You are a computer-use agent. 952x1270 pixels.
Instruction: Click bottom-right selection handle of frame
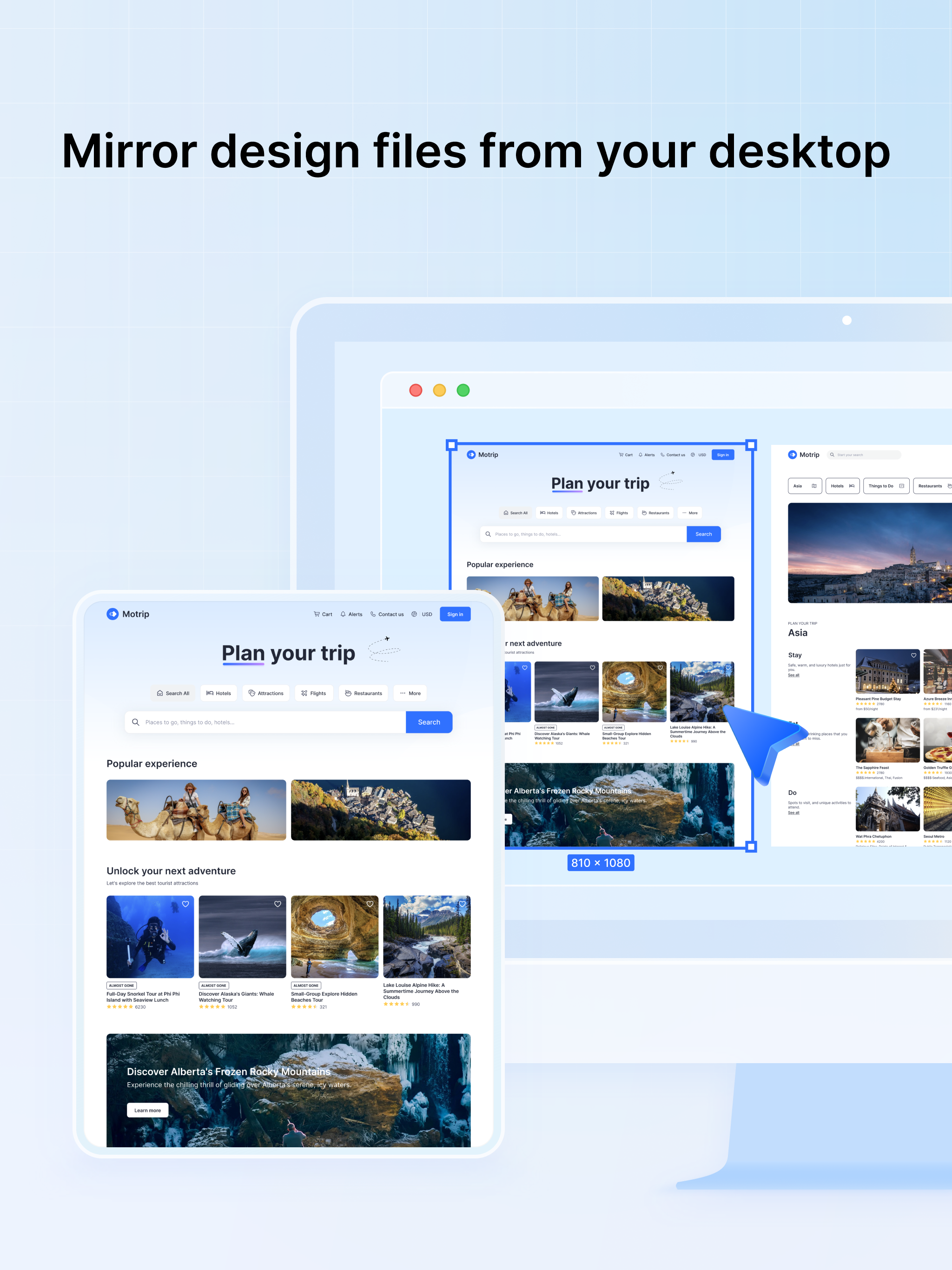[x=751, y=847]
